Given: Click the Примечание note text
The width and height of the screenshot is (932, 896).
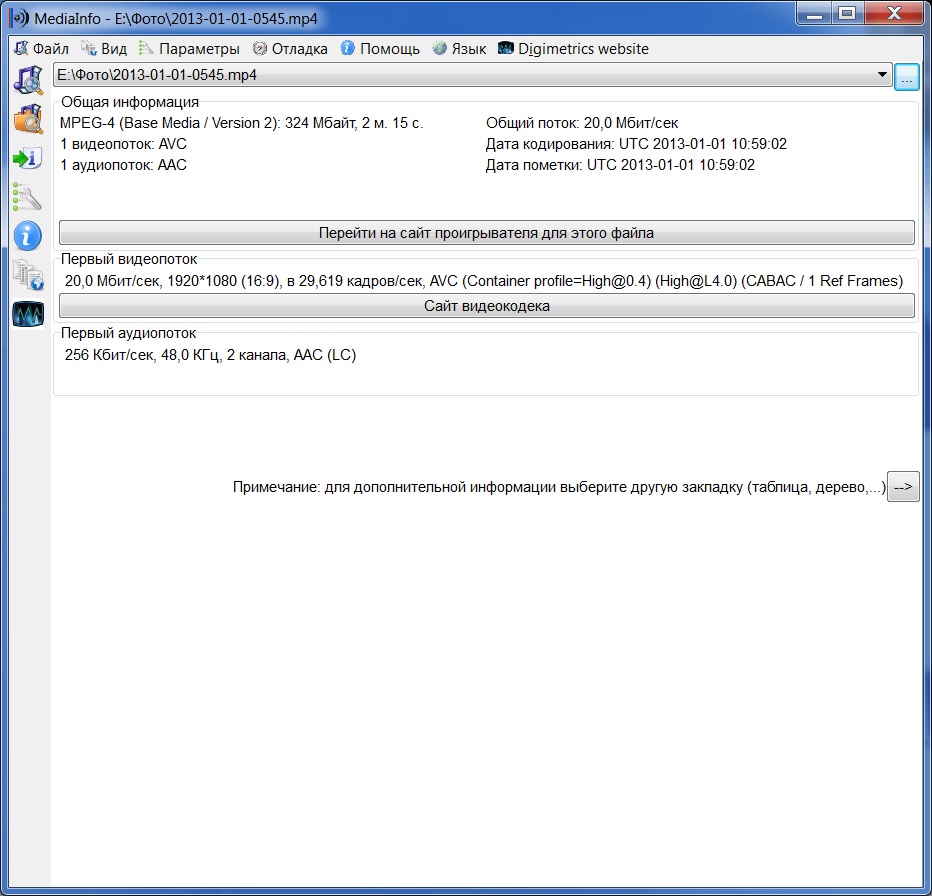Looking at the screenshot, I should (559, 487).
